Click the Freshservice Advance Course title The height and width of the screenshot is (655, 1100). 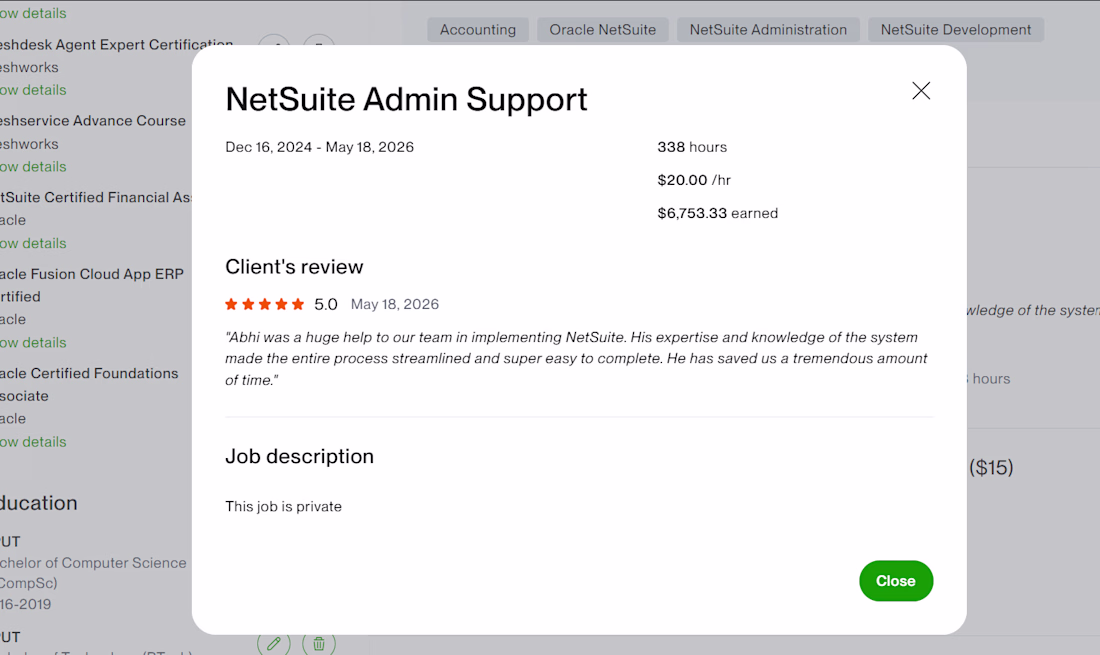click(x=93, y=121)
